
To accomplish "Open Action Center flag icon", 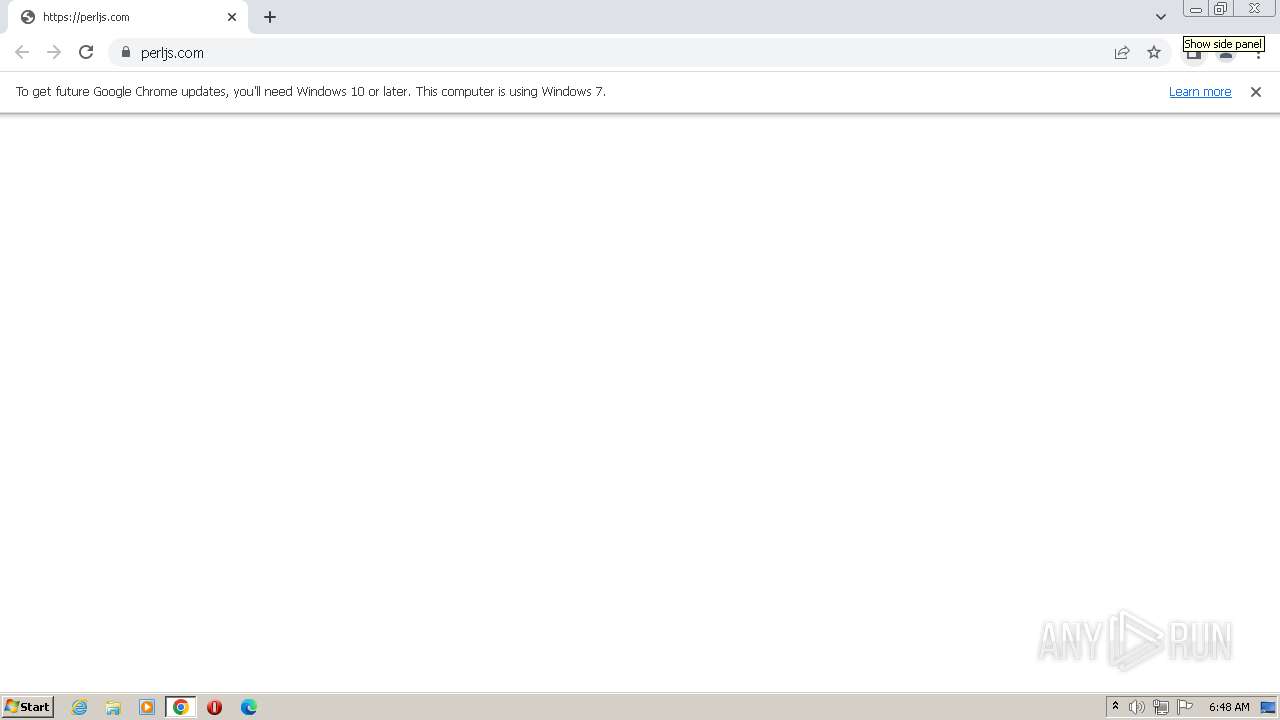I will (x=1185, y=707).
